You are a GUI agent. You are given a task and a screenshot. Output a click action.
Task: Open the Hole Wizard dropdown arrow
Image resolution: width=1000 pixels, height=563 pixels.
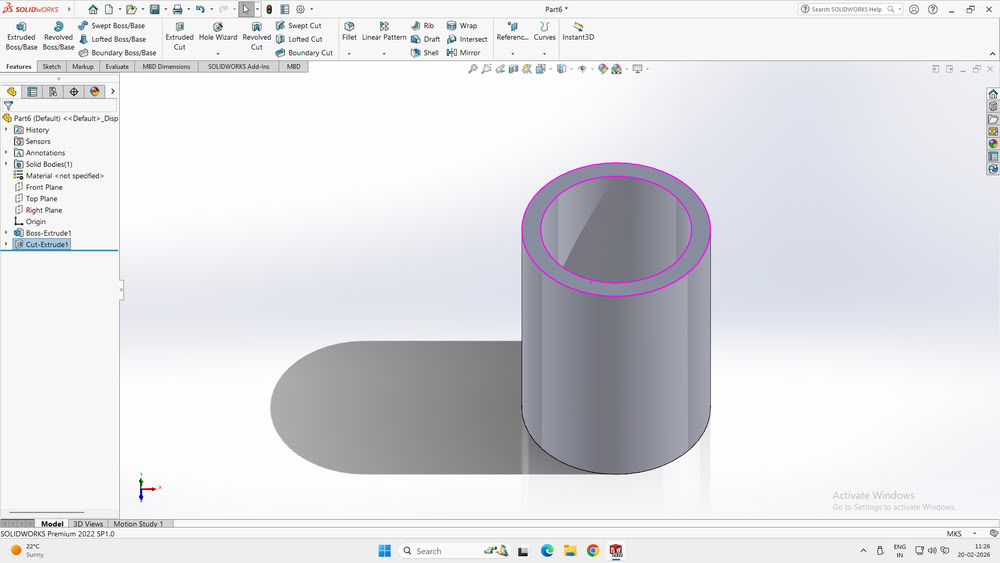coord(217,54)
